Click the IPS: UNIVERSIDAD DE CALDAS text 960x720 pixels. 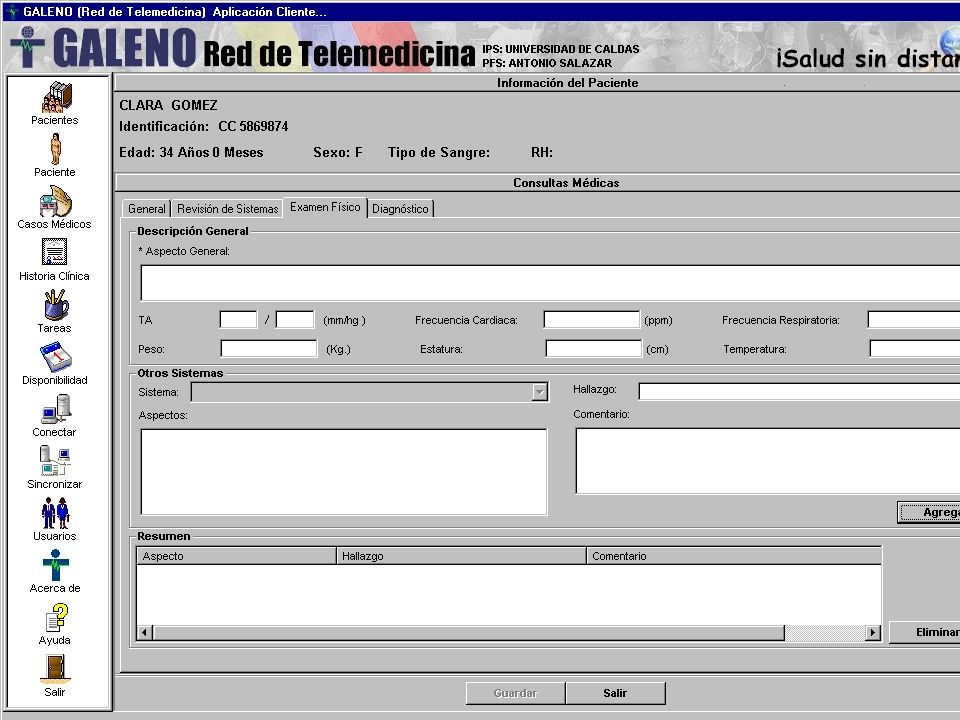point(560,49)
